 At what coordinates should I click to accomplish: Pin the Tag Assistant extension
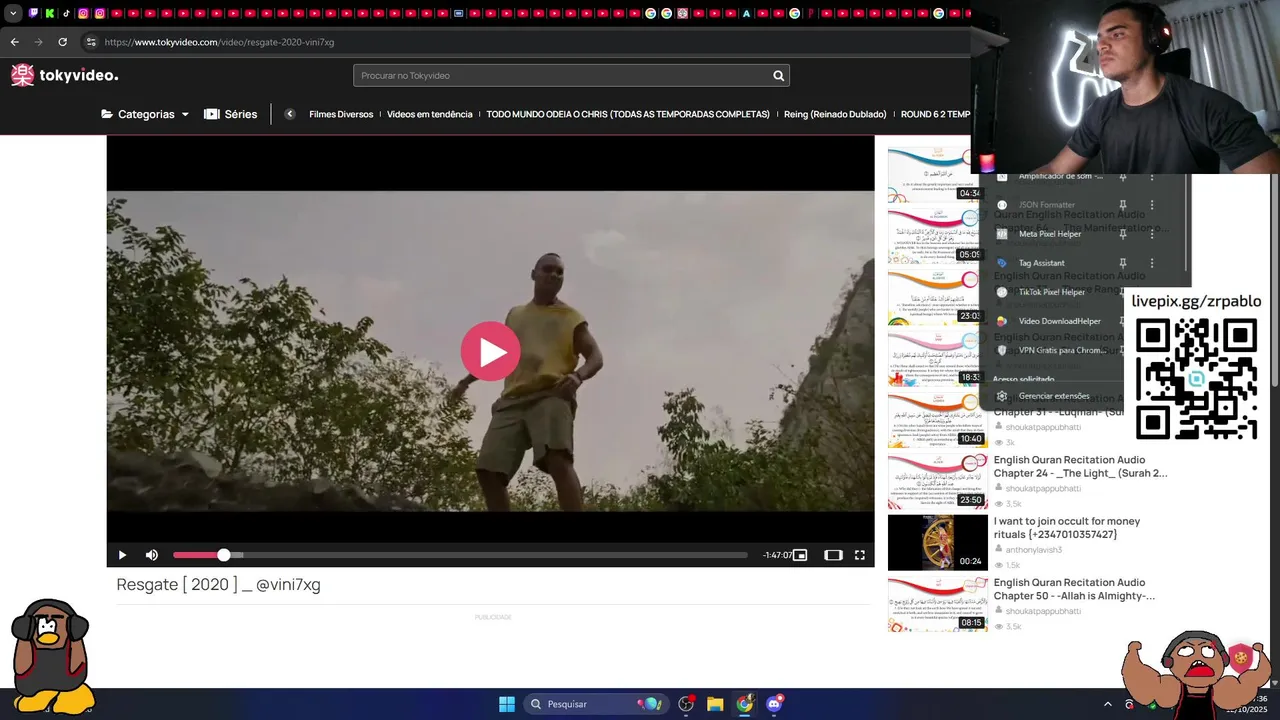tap(1123, 263)
